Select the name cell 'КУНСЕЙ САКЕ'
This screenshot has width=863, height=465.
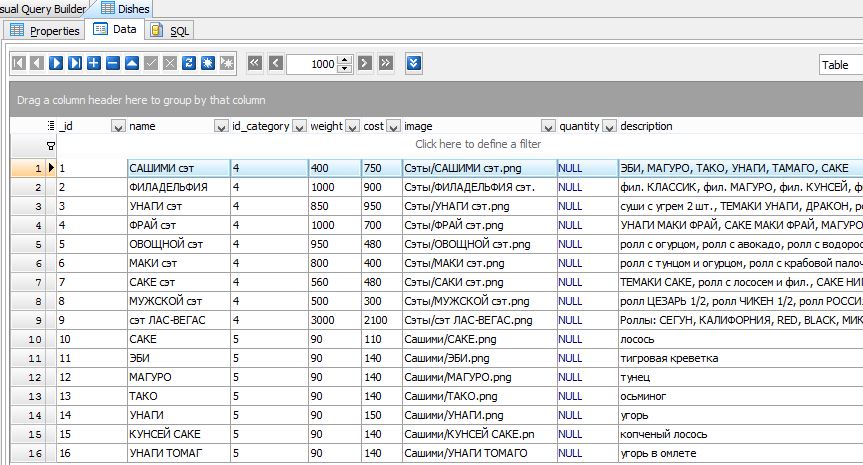point(179,434)
